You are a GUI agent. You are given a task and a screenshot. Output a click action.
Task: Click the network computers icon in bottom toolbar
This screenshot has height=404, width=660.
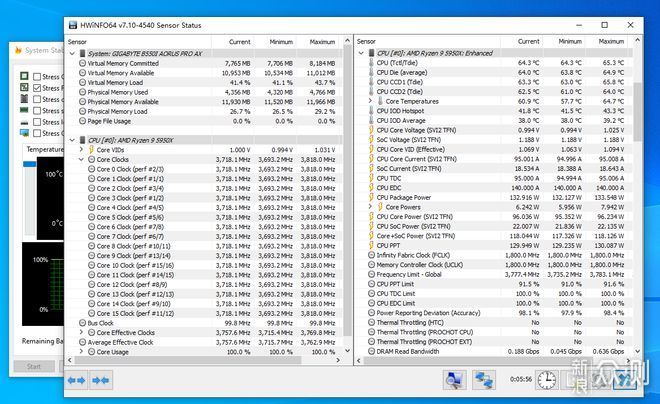483,380
